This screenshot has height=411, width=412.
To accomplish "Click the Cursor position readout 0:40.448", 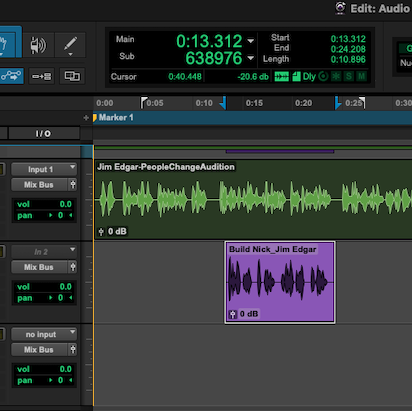I will pos(185,77).
